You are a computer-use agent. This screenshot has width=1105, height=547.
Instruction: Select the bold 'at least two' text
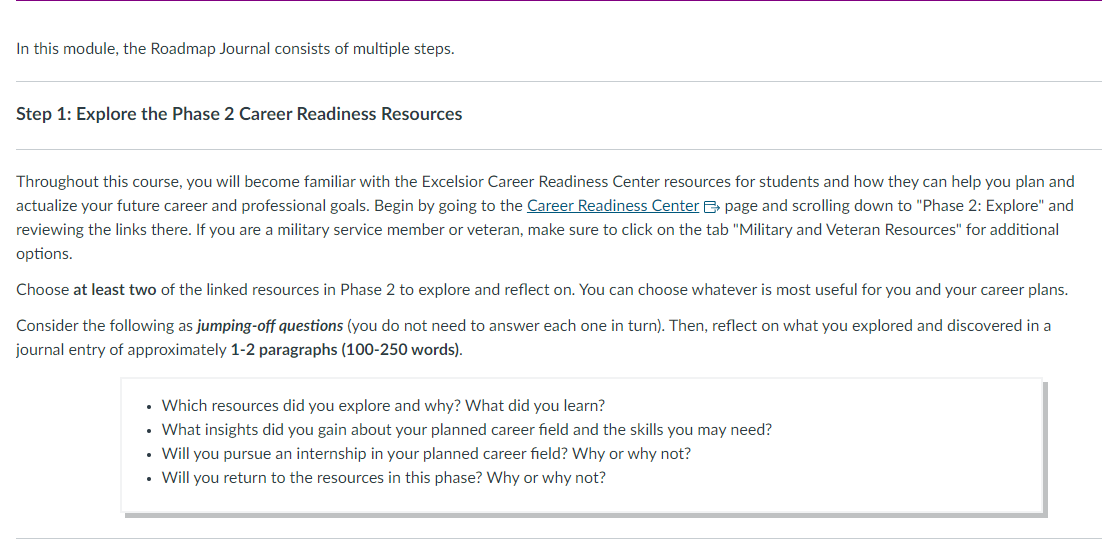pyautogui.click(x=115, y=290)
